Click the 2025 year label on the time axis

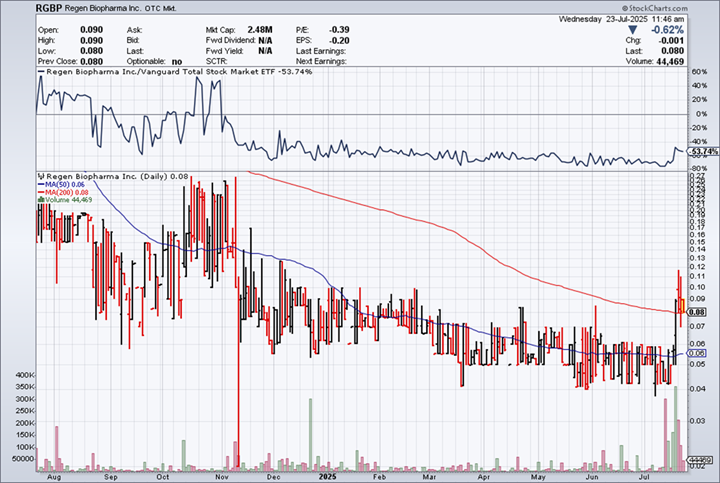tap(328, 477)
